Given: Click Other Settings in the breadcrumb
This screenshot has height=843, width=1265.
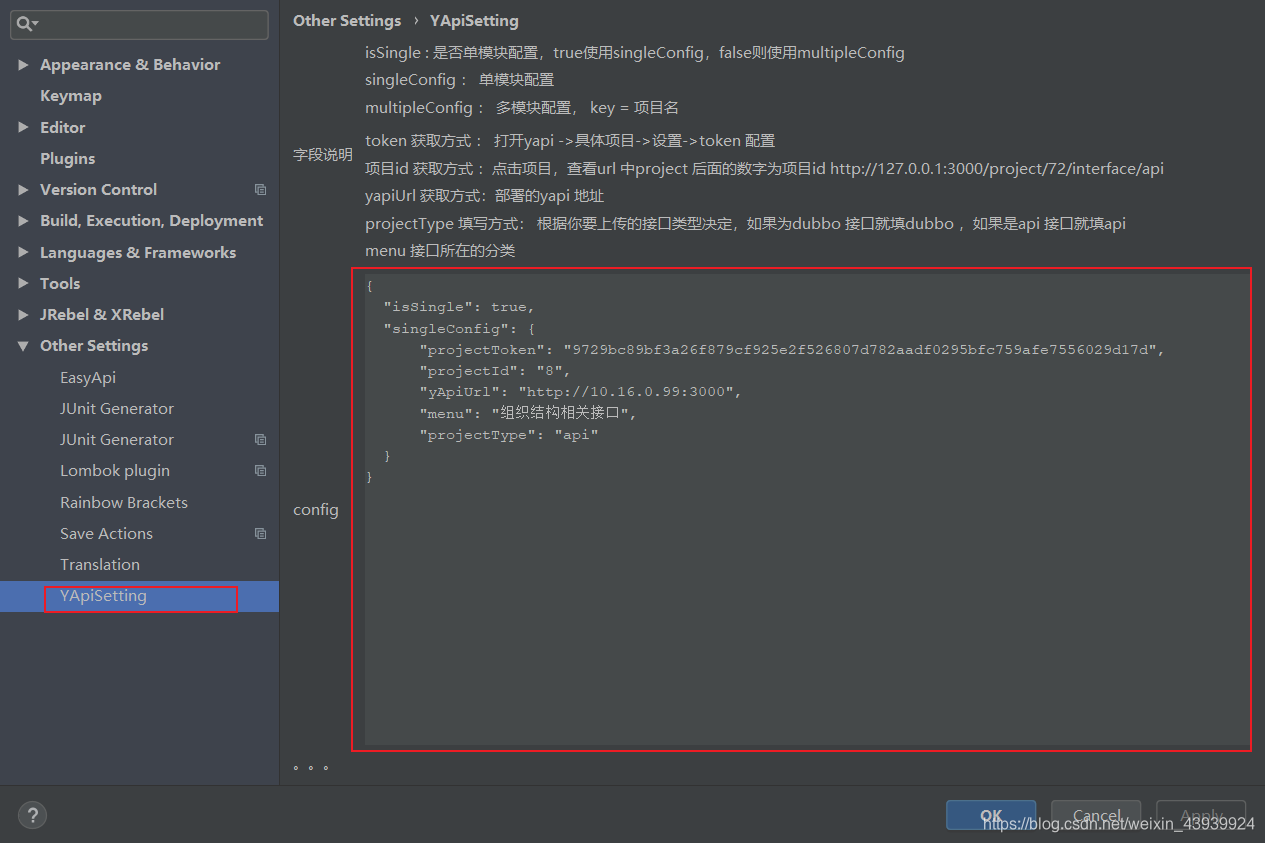Looking at the screenshot, I should click(x=347, y=21).
